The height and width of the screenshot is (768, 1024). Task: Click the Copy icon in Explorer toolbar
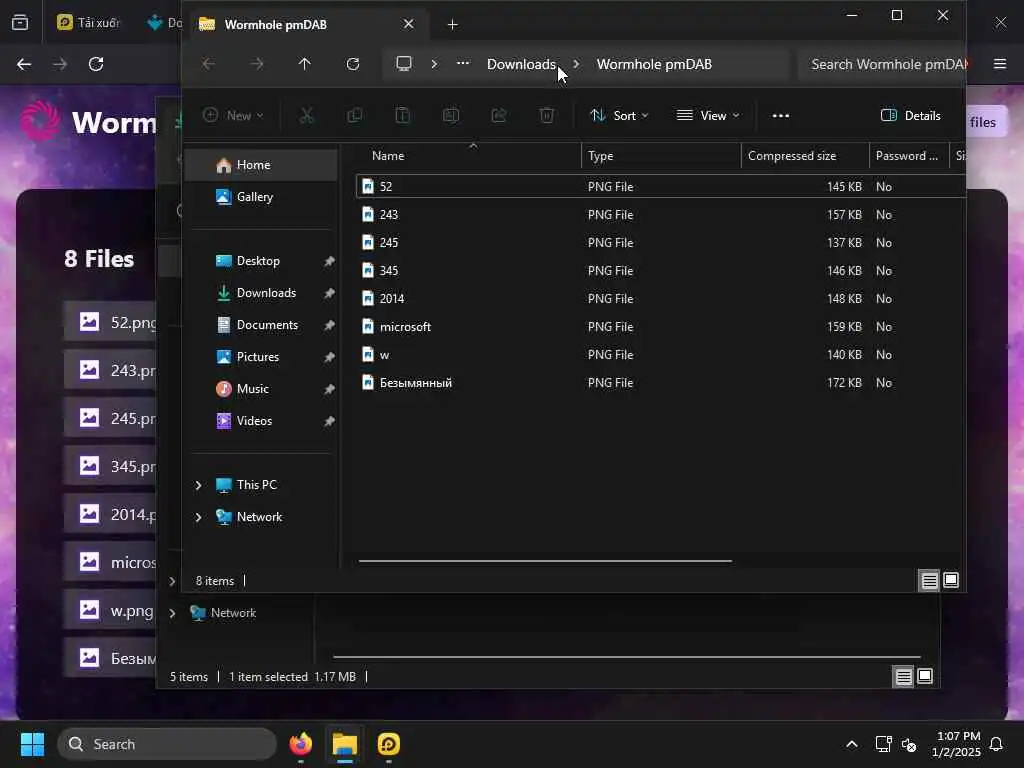355,116
